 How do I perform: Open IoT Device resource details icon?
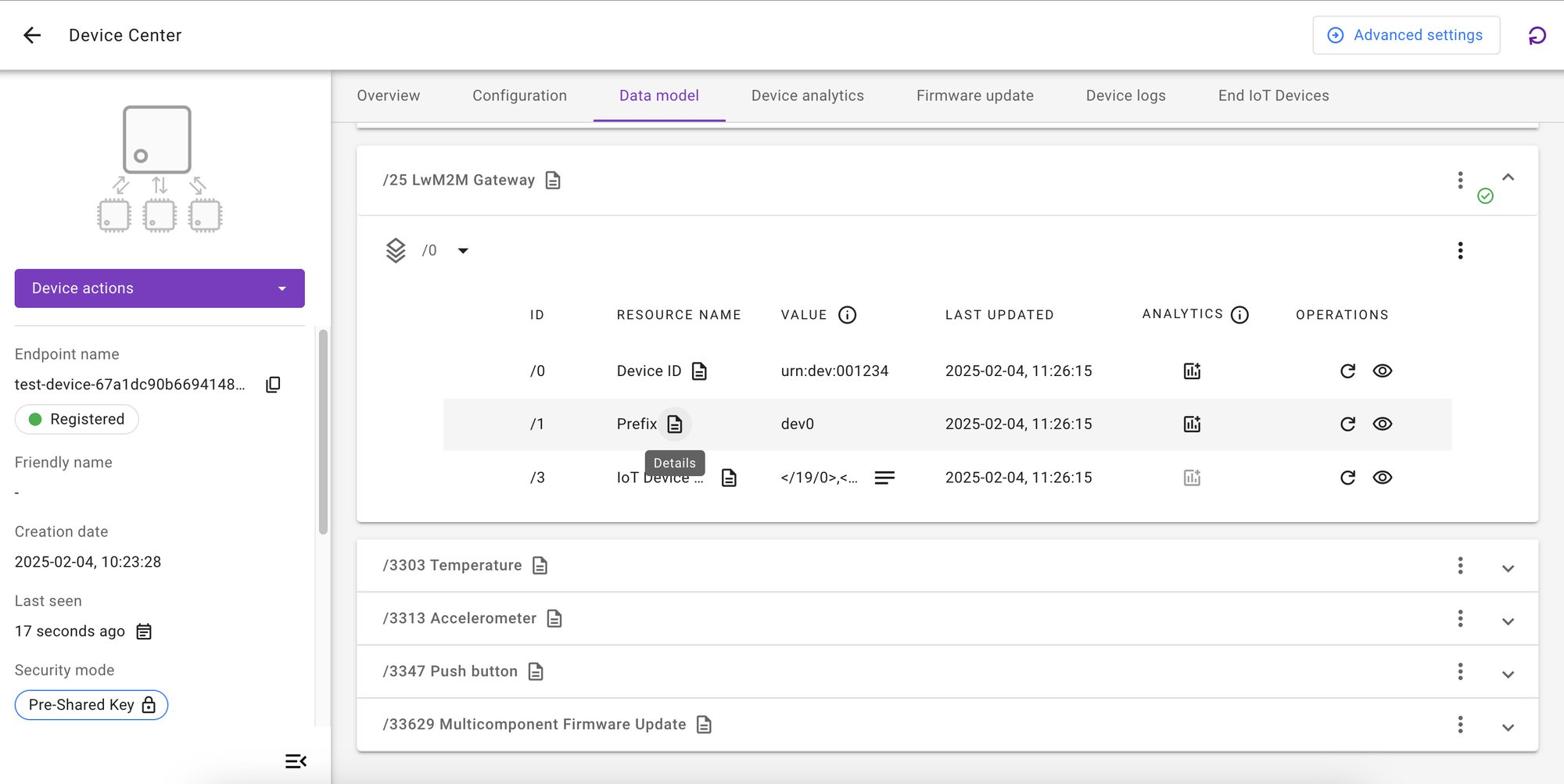729,478
